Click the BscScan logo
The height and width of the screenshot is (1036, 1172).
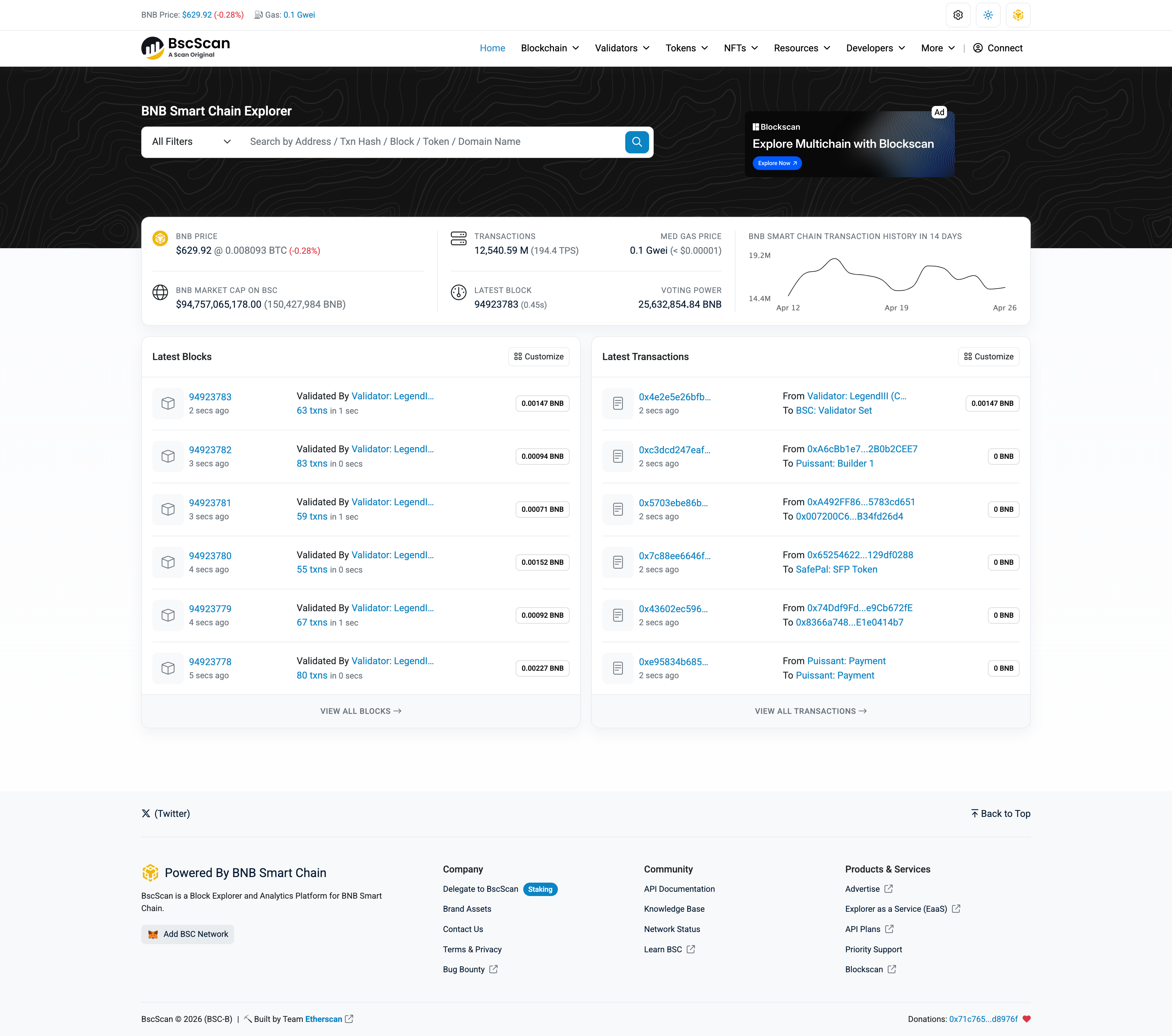(185, 48)
